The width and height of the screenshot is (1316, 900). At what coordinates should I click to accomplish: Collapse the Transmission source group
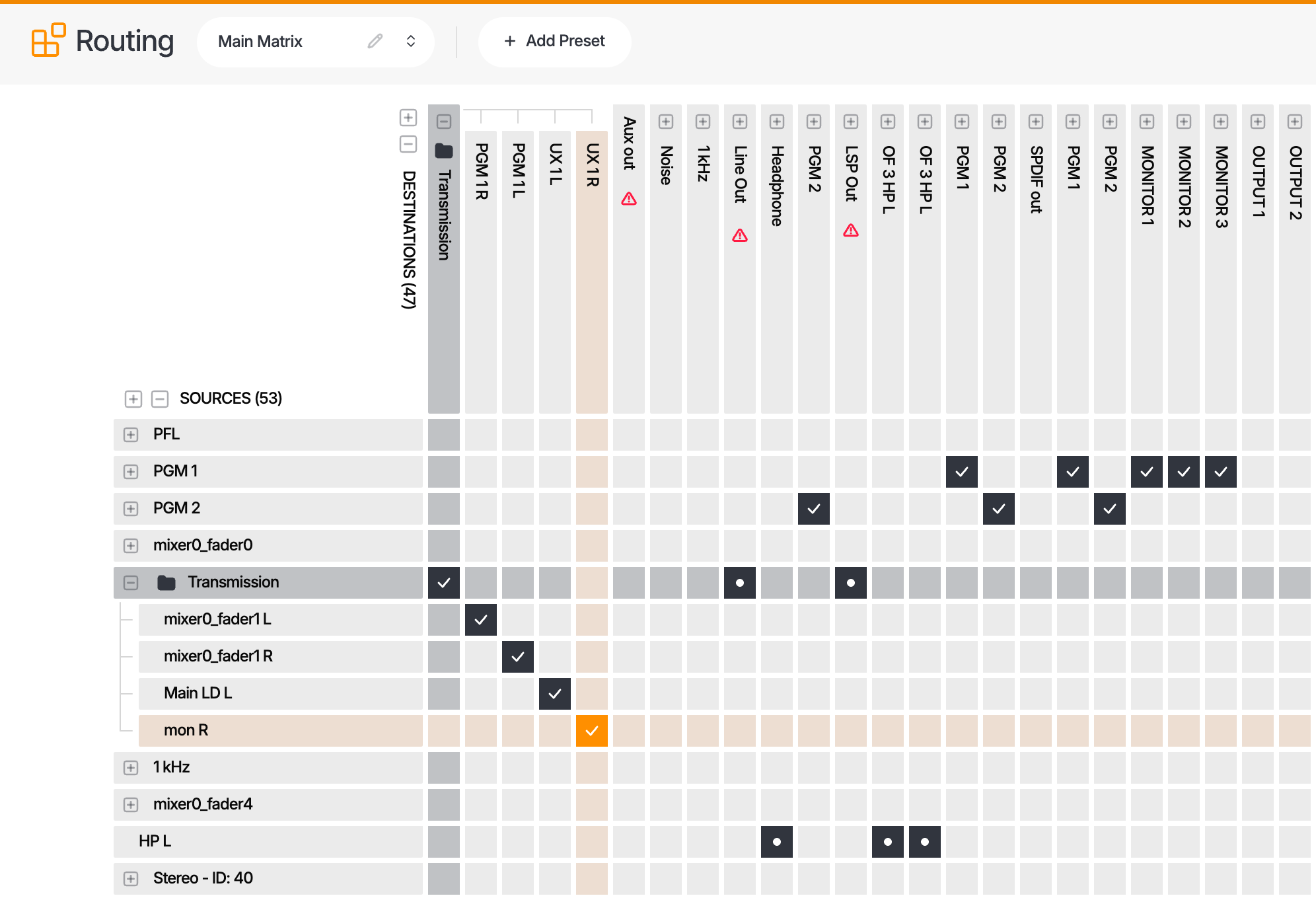point(131,582)
